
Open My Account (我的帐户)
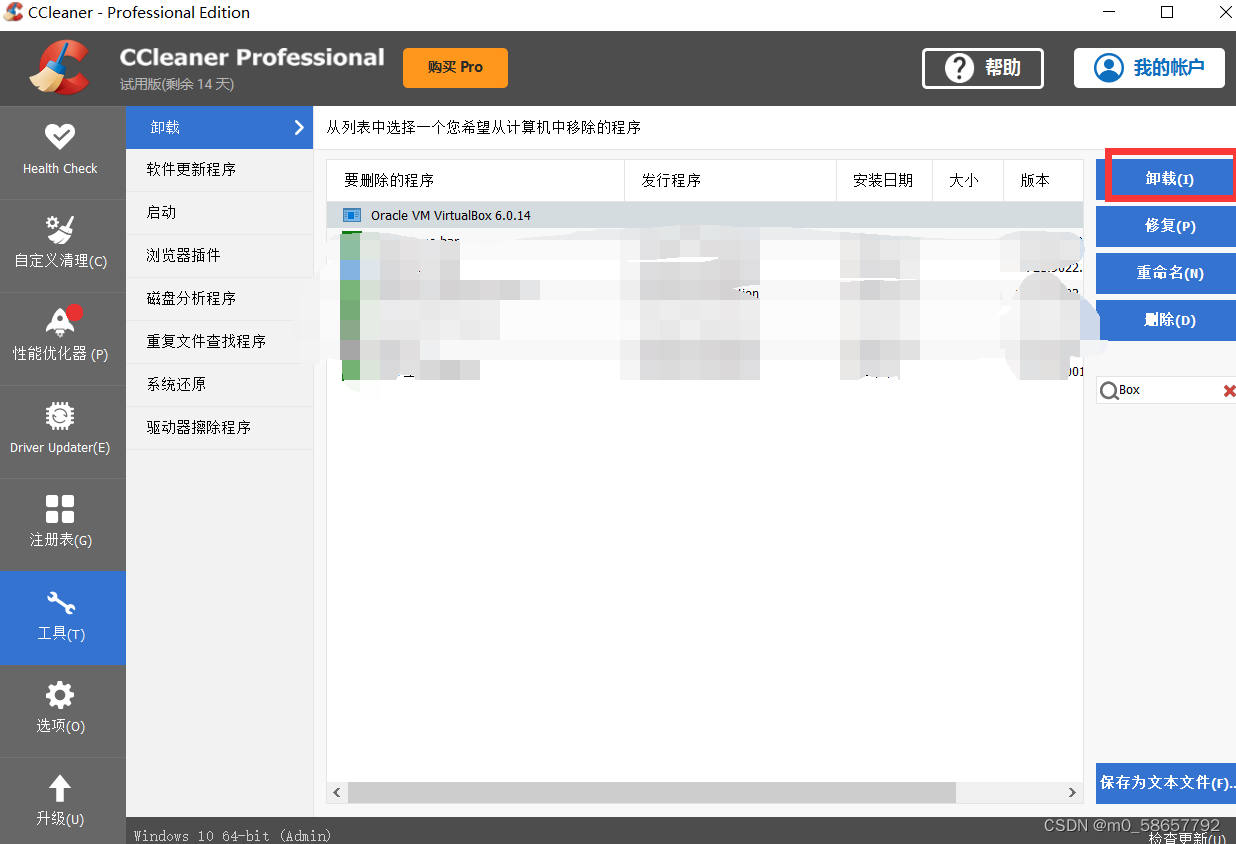click(x=1149, y=68)
